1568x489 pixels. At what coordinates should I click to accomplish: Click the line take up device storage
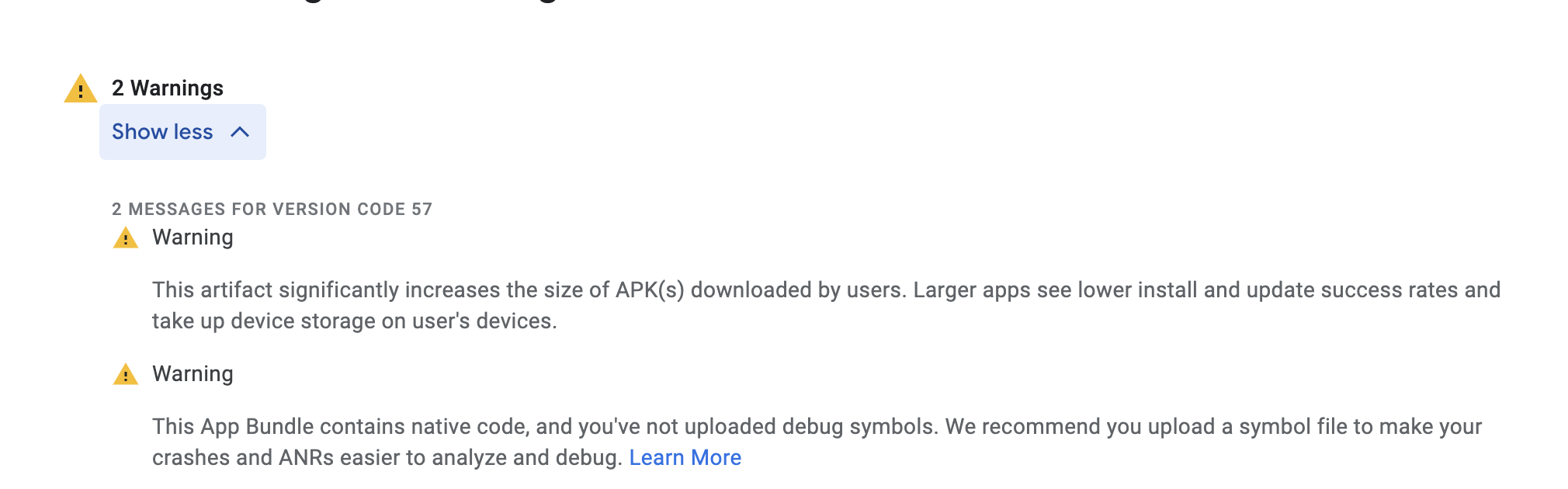[x=354, y=321]
